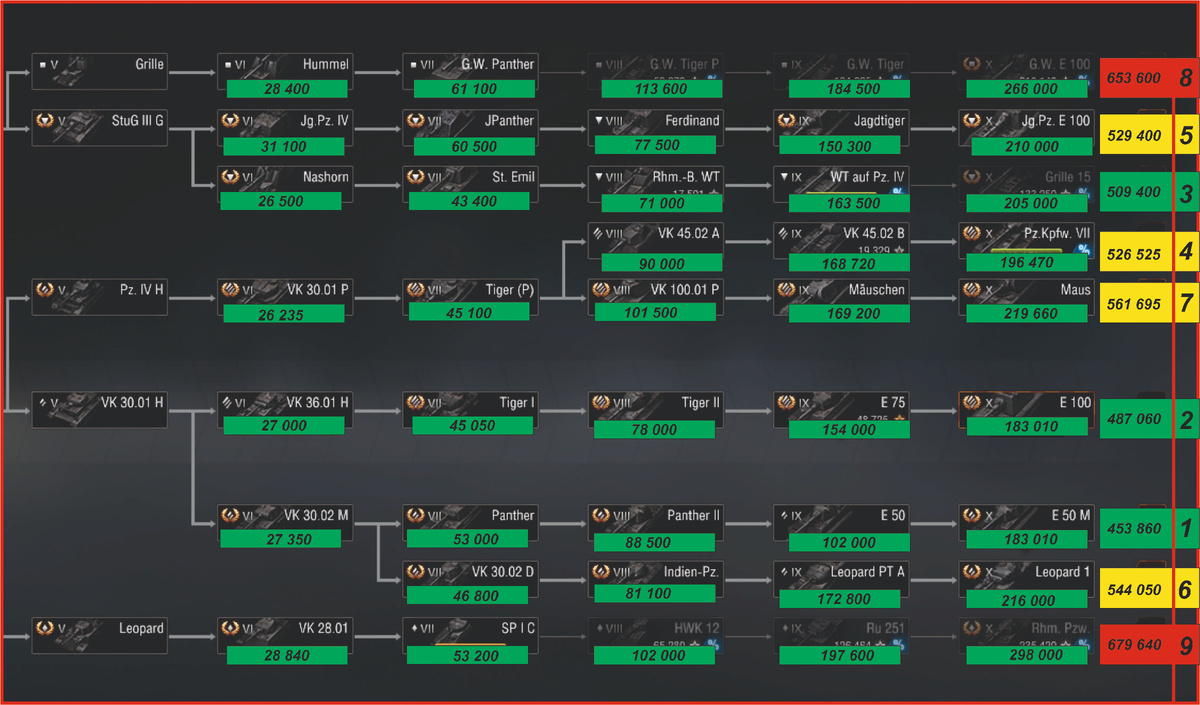Click the light tank class icon on SP I C
Viewport: 1200px width, 705px height.
coord(413,629)
